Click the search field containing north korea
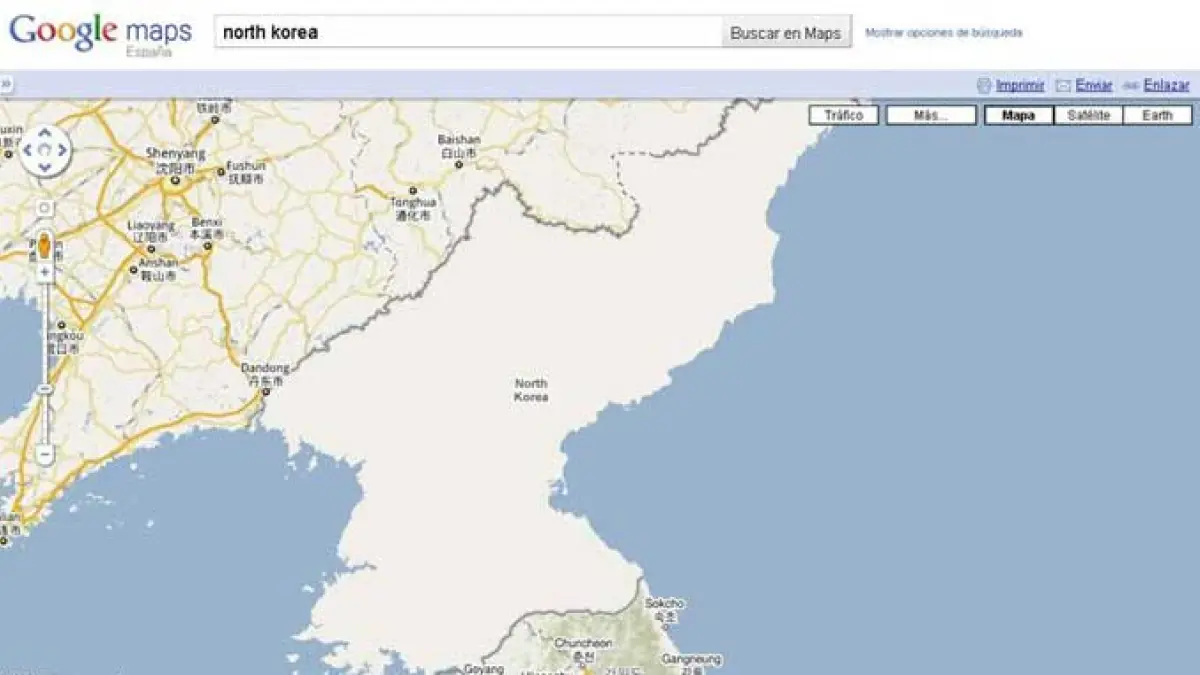The height and width of the screenshot is (675, 1200). (467, 32)
